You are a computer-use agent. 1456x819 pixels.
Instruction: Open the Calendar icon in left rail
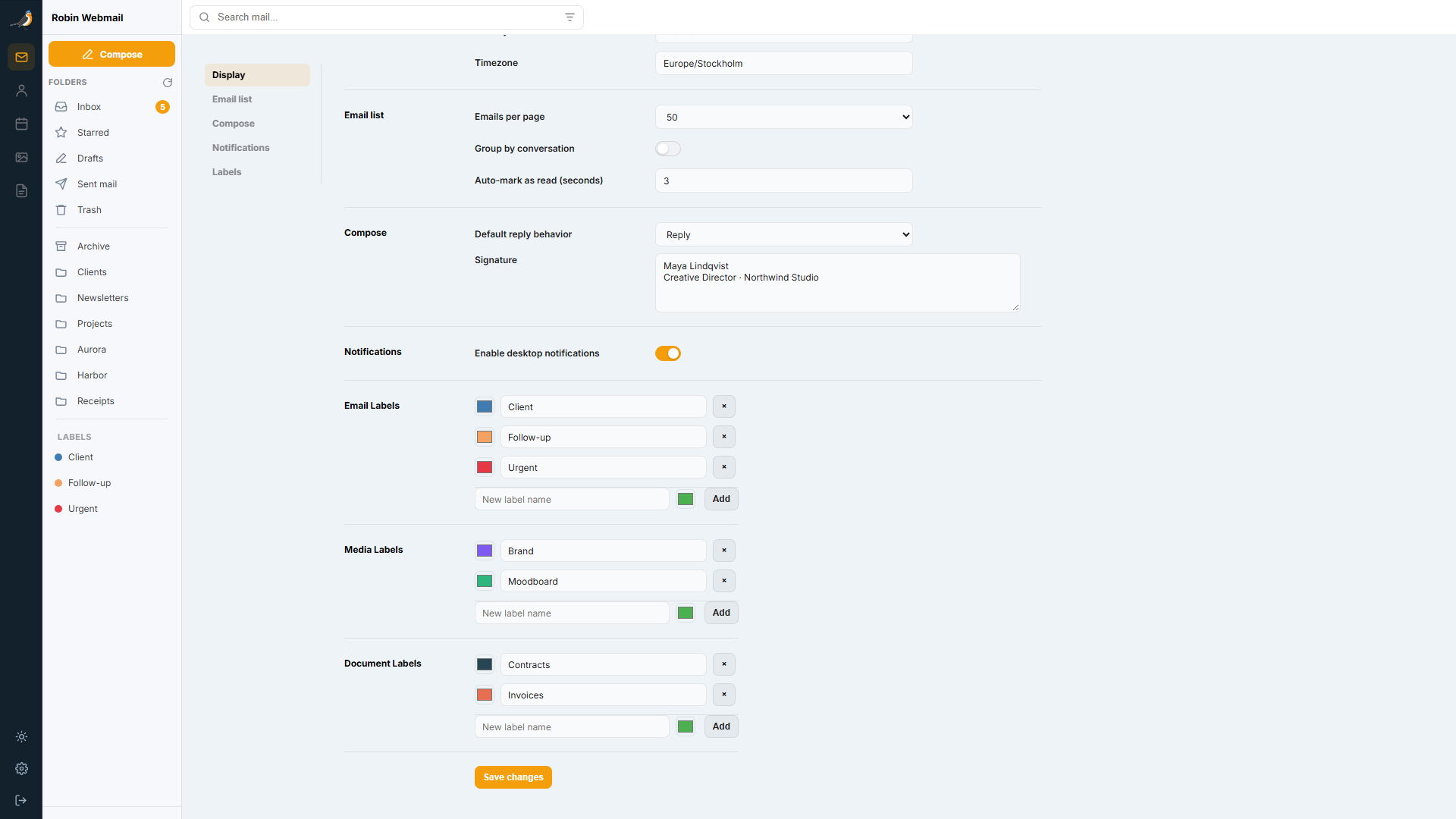(21, 124)
